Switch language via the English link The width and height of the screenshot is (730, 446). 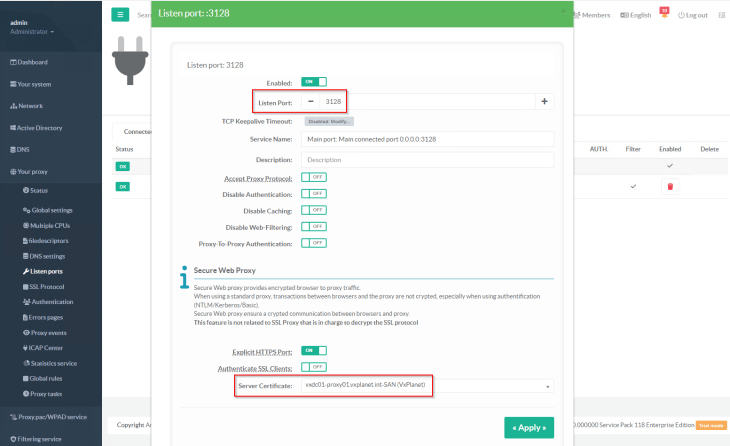click(635, 15)
